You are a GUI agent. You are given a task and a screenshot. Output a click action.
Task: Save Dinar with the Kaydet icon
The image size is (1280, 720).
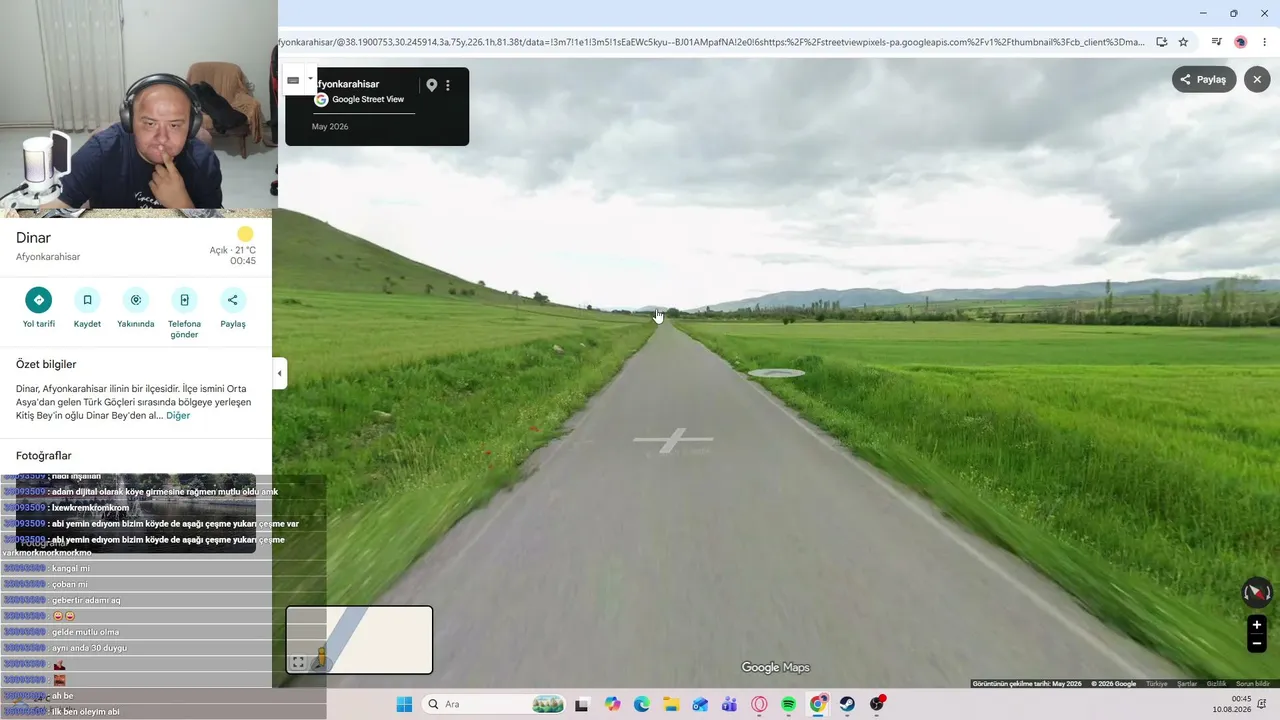(87, 300)
